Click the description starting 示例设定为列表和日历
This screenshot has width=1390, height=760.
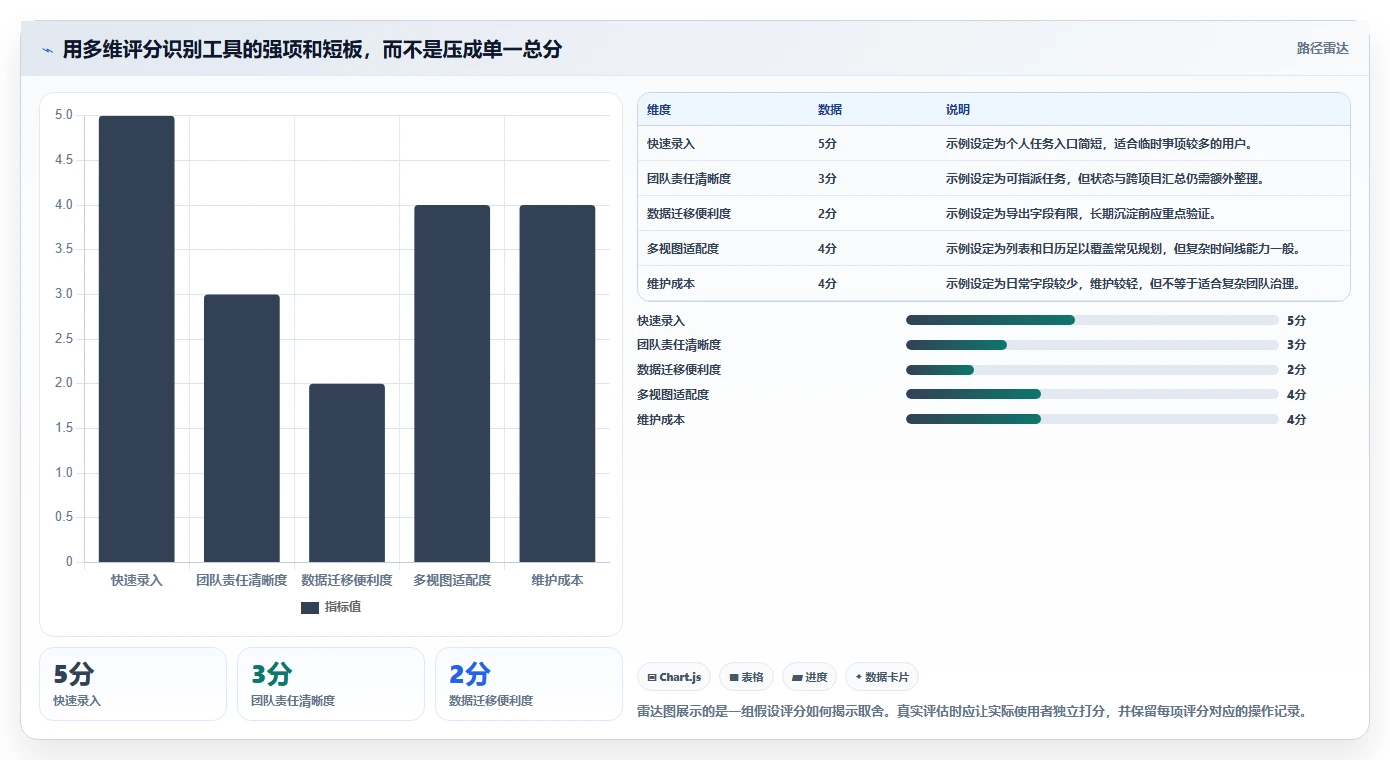(x=1123, y=249)
